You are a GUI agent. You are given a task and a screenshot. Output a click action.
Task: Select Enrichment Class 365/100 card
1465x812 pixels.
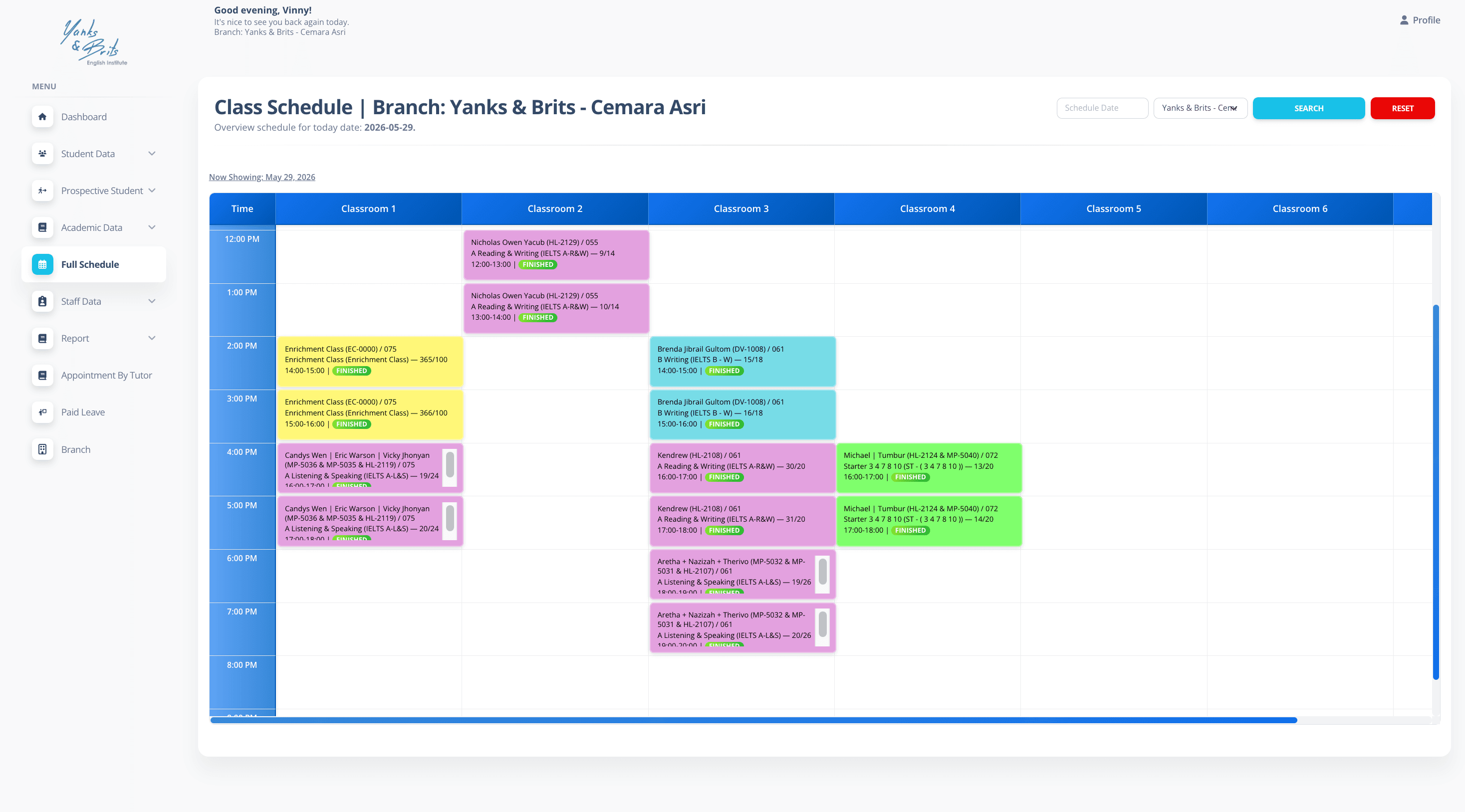[x=370, y=361]
